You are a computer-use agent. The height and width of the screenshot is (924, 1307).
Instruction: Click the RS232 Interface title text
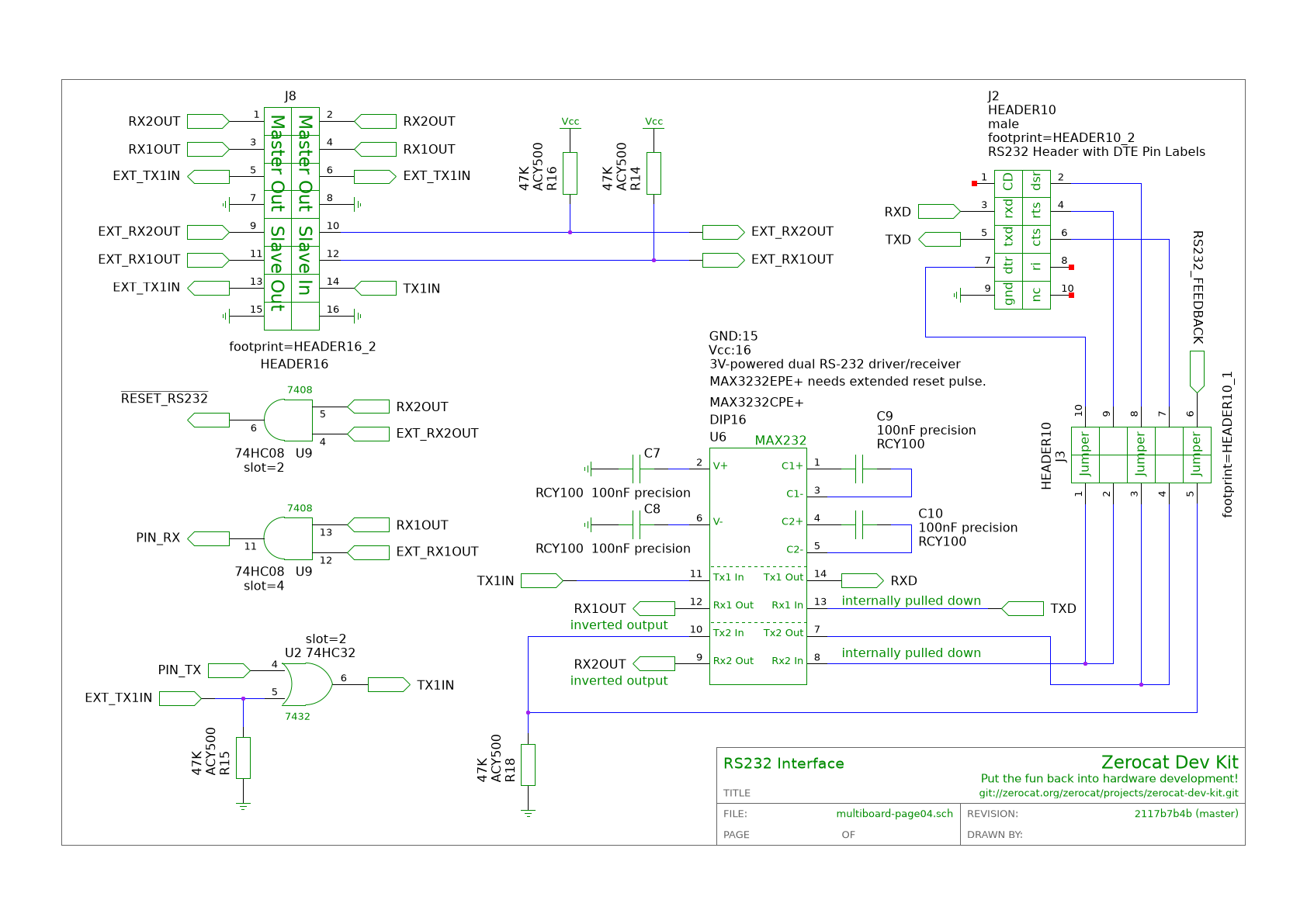[783, 763]
